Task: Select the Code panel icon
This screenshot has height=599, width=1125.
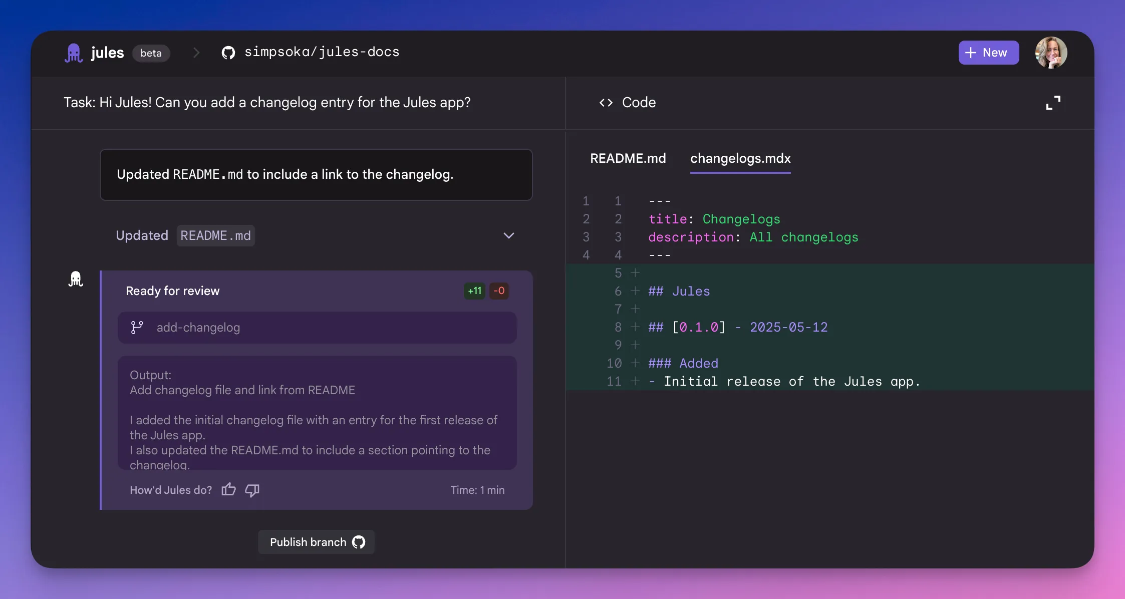Action: coord(607,102)
